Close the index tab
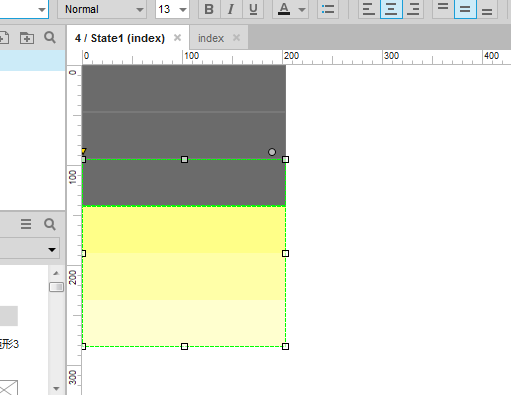511x395 pixels. [x=236, y=38]
